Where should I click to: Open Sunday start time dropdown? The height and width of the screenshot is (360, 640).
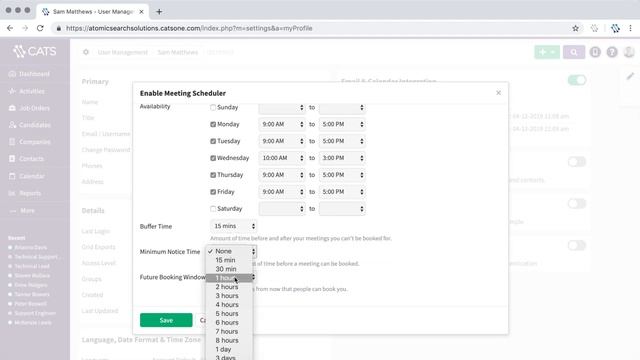point(282,107)
